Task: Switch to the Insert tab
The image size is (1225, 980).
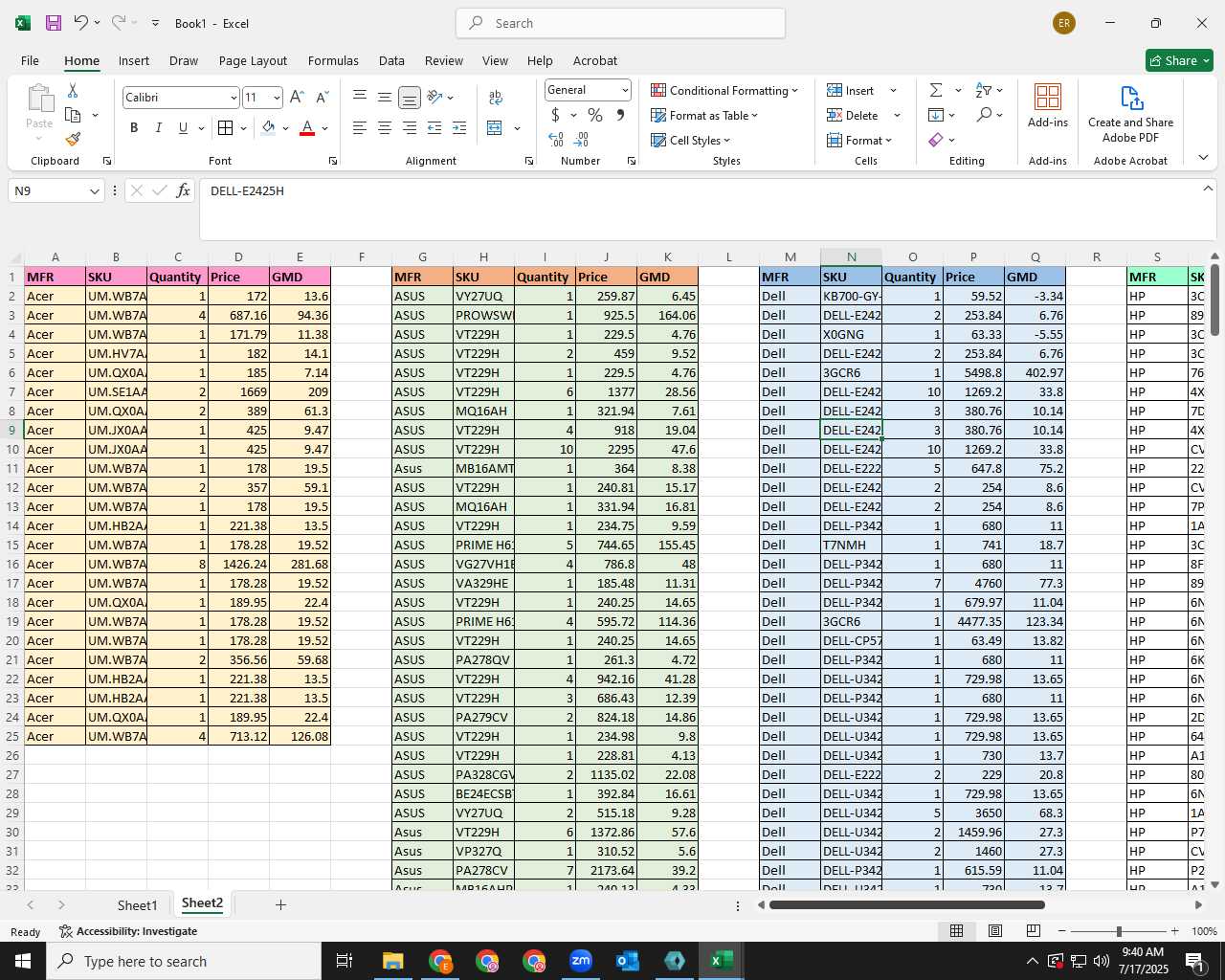Action: (x=134, y=60)
